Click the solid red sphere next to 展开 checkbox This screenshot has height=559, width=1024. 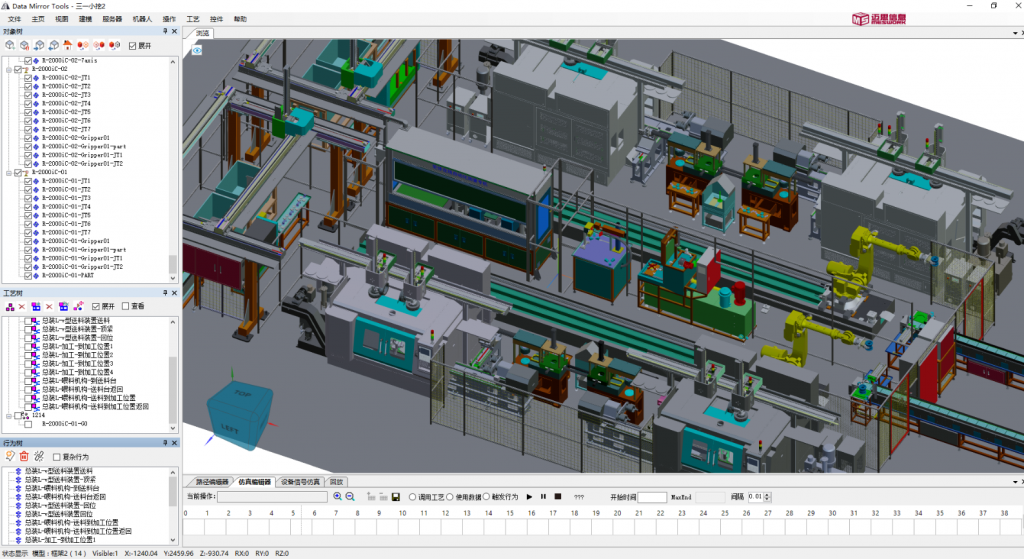(x=114, y=45)
